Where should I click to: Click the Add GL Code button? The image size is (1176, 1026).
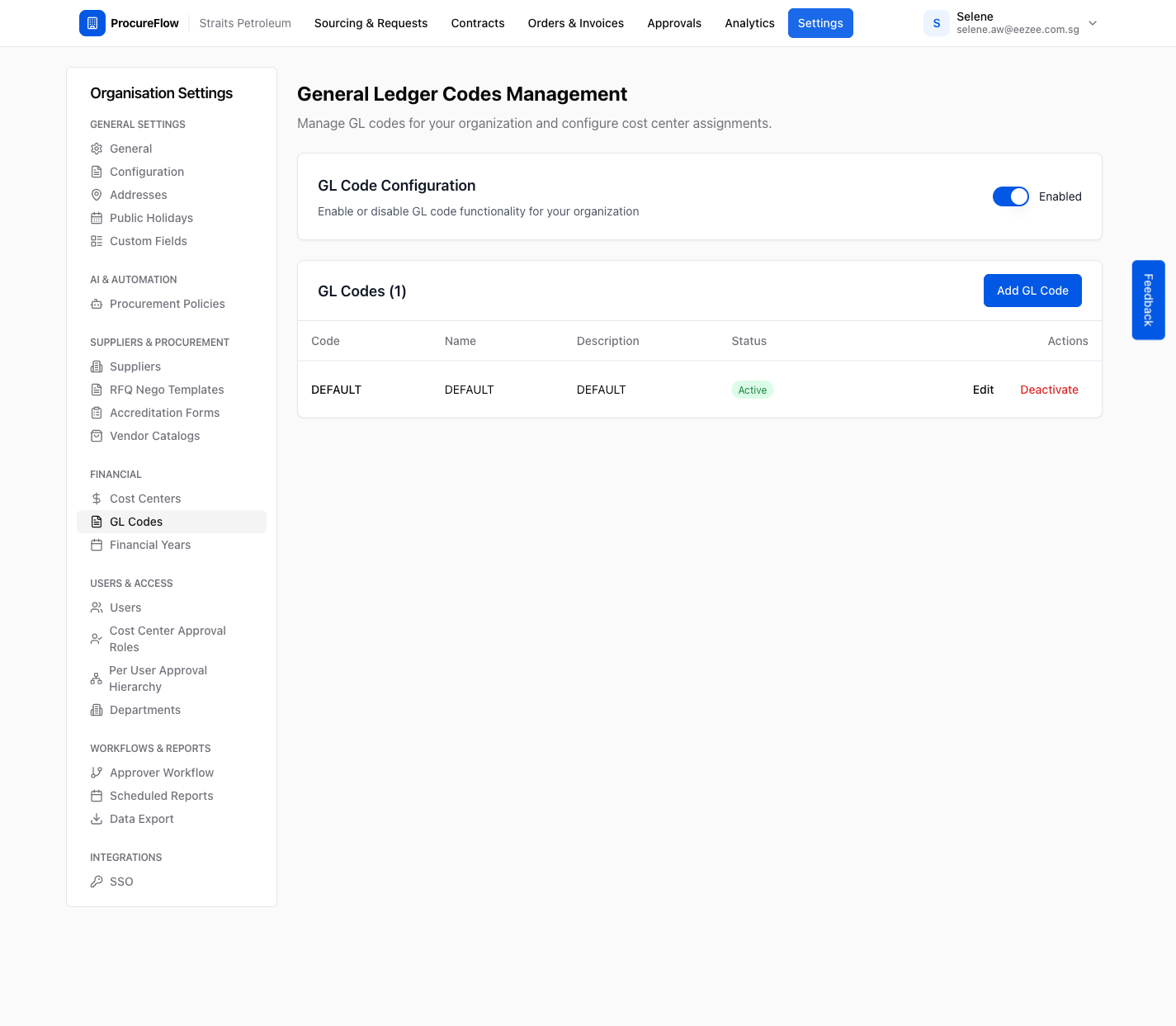pos(1032,291)
